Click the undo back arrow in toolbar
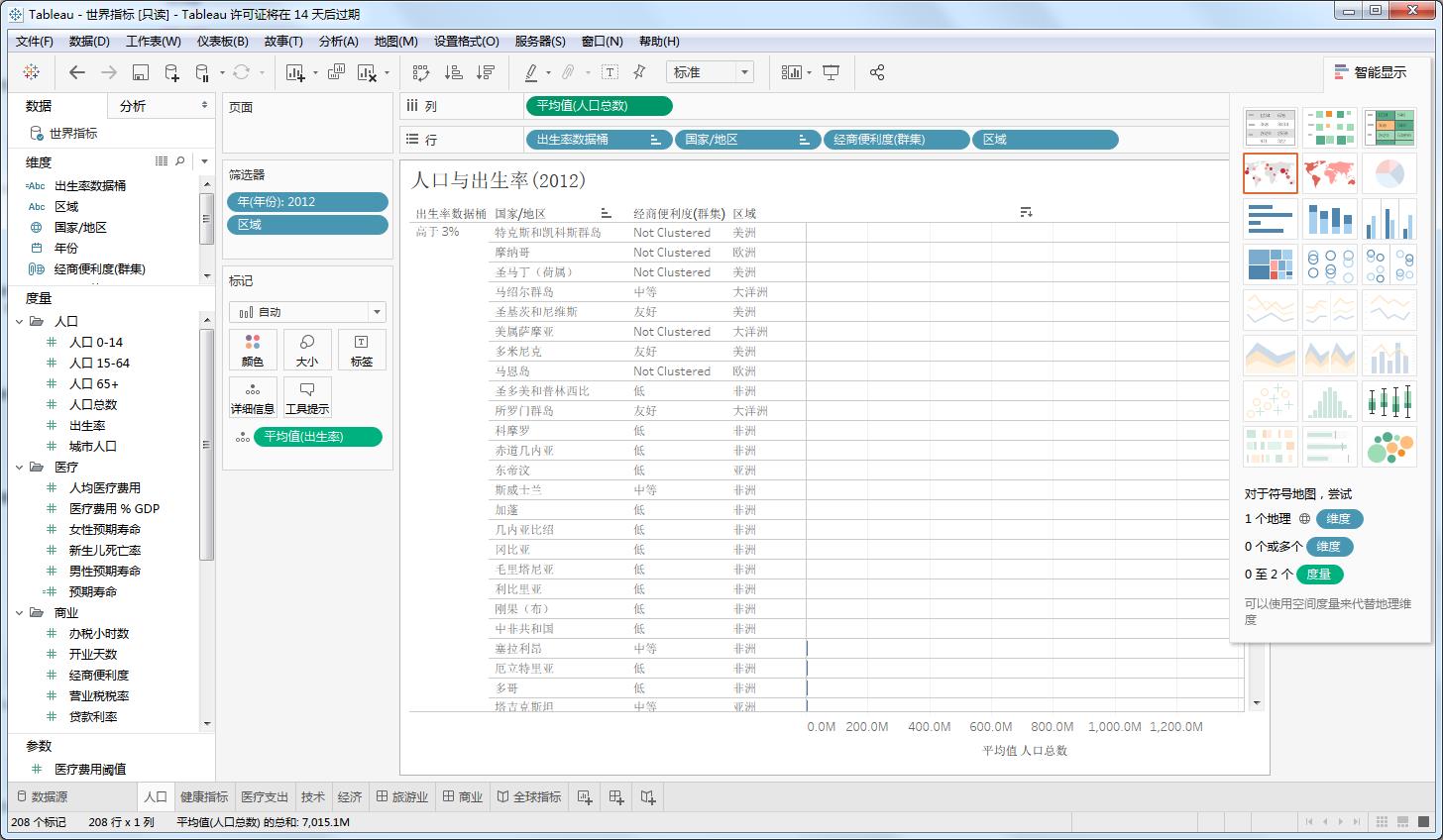This screenshot has width=1443, height=840. (76, 72)
